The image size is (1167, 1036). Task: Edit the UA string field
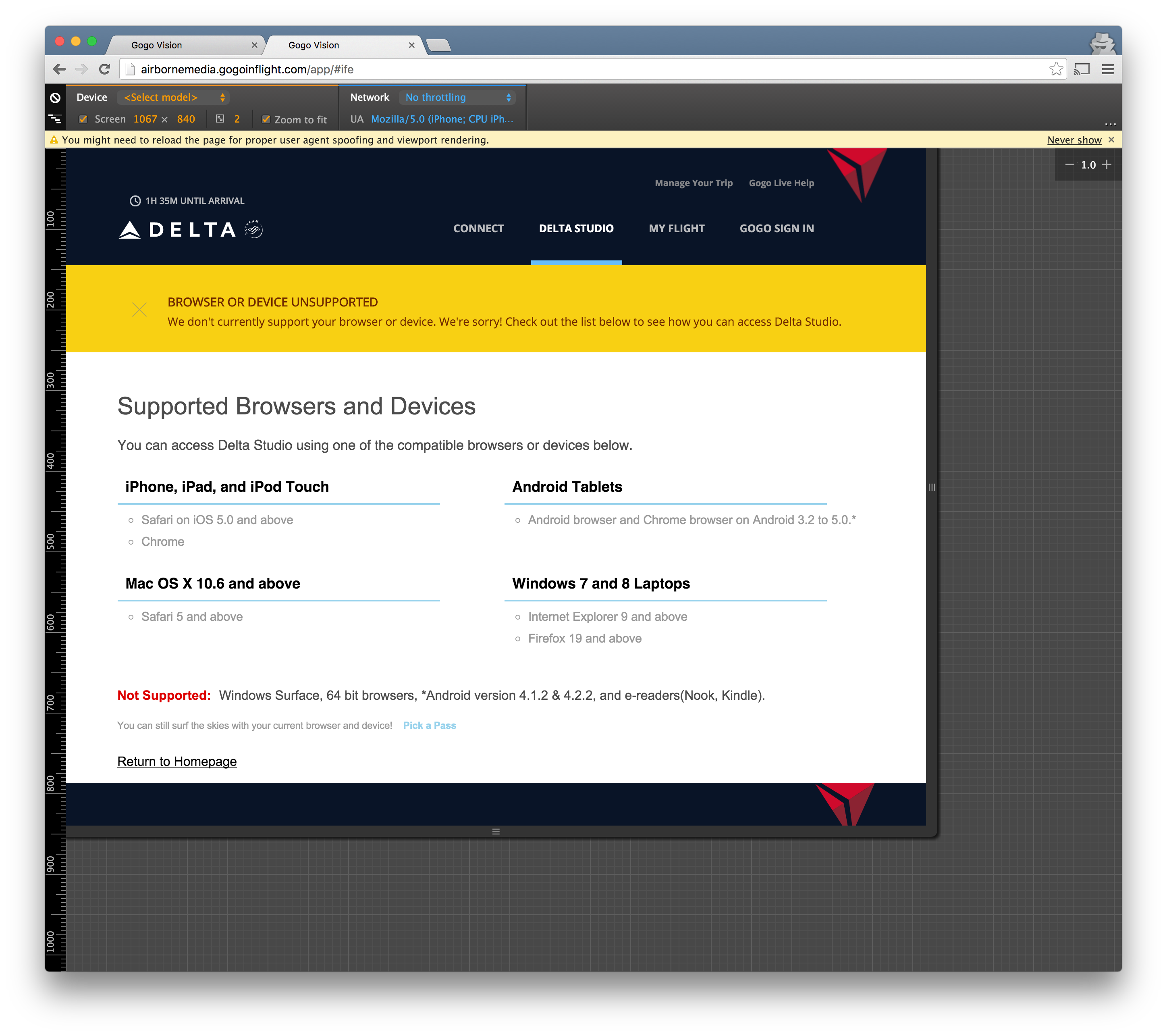pyautogui.click(x=442, y=119)
